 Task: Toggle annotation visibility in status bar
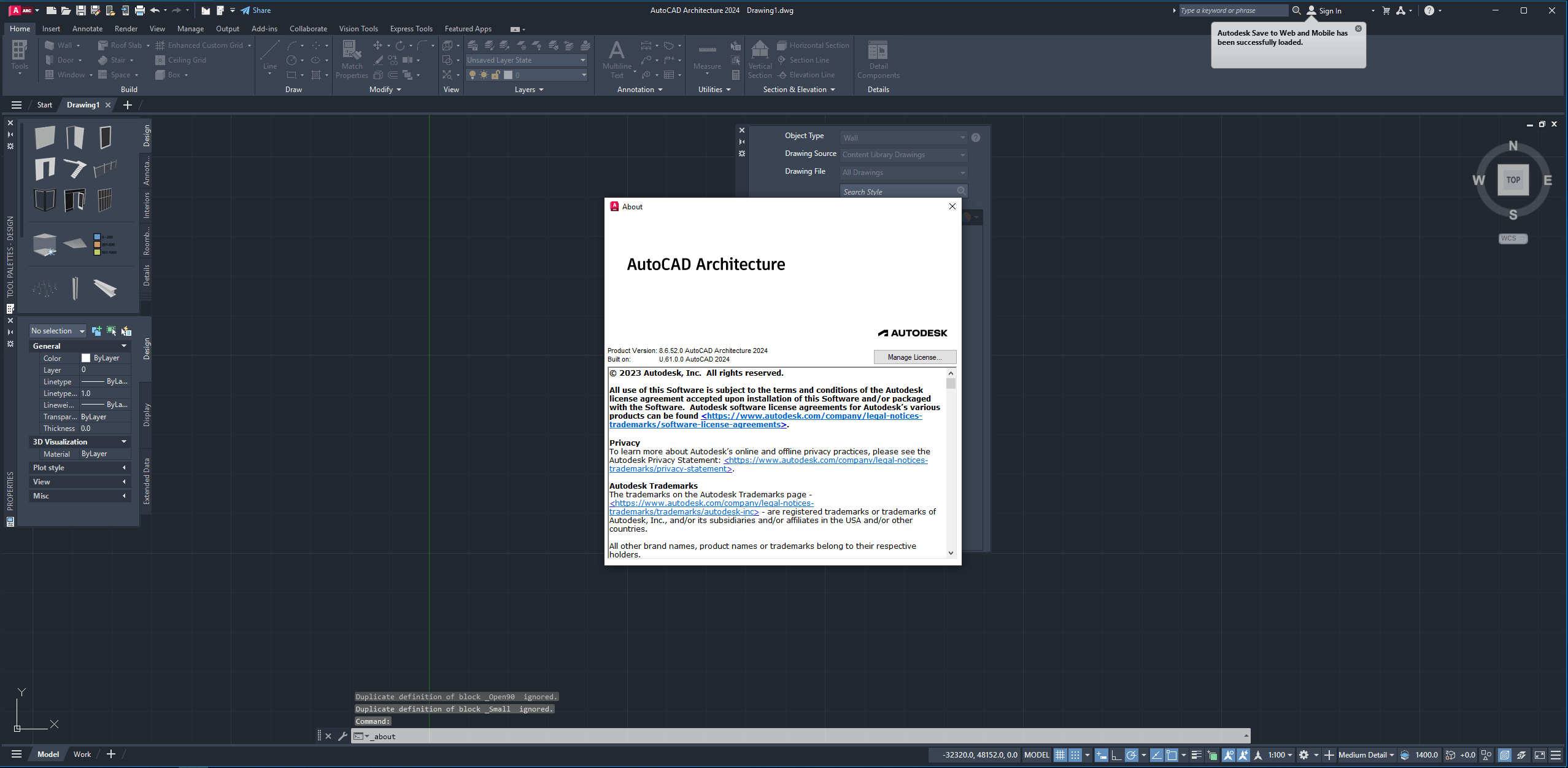tap(1228, 755)
